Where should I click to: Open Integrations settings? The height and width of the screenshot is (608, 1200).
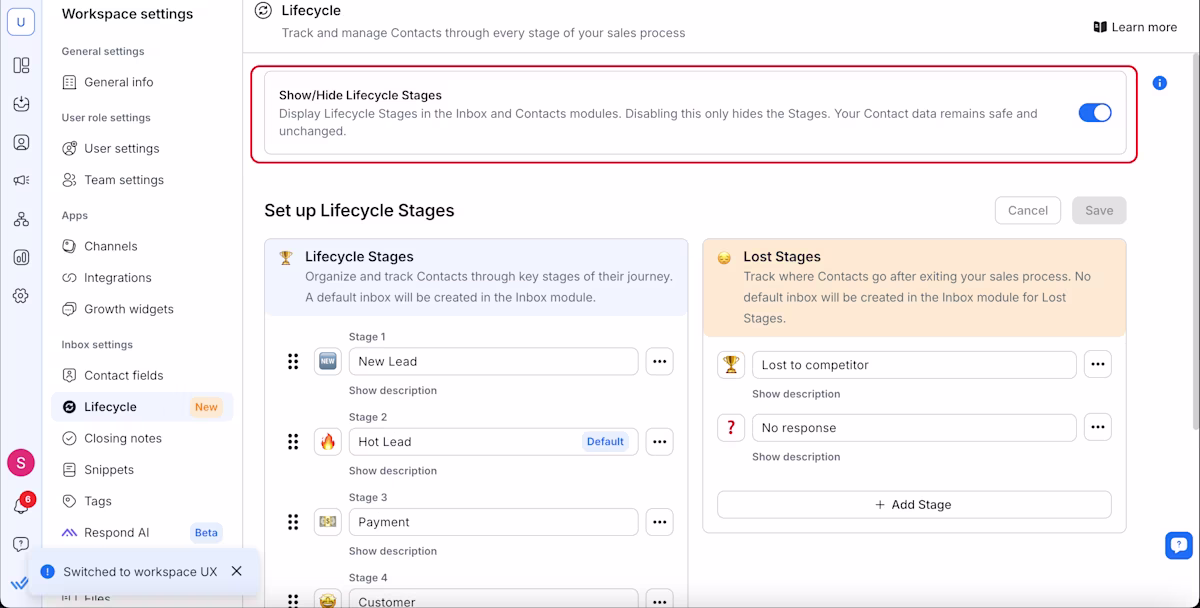[142, 277]
